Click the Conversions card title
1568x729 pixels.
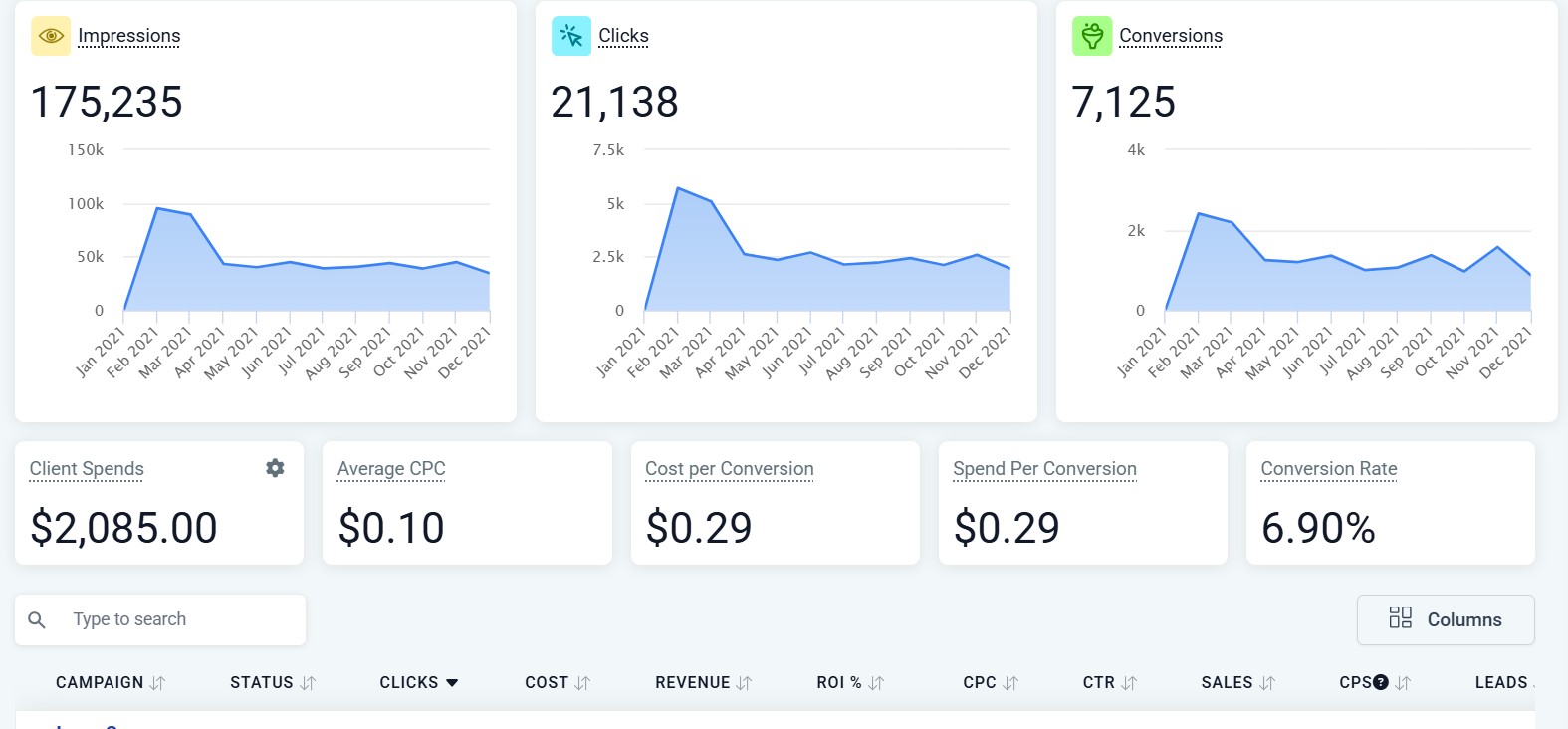coord(1171,36)
